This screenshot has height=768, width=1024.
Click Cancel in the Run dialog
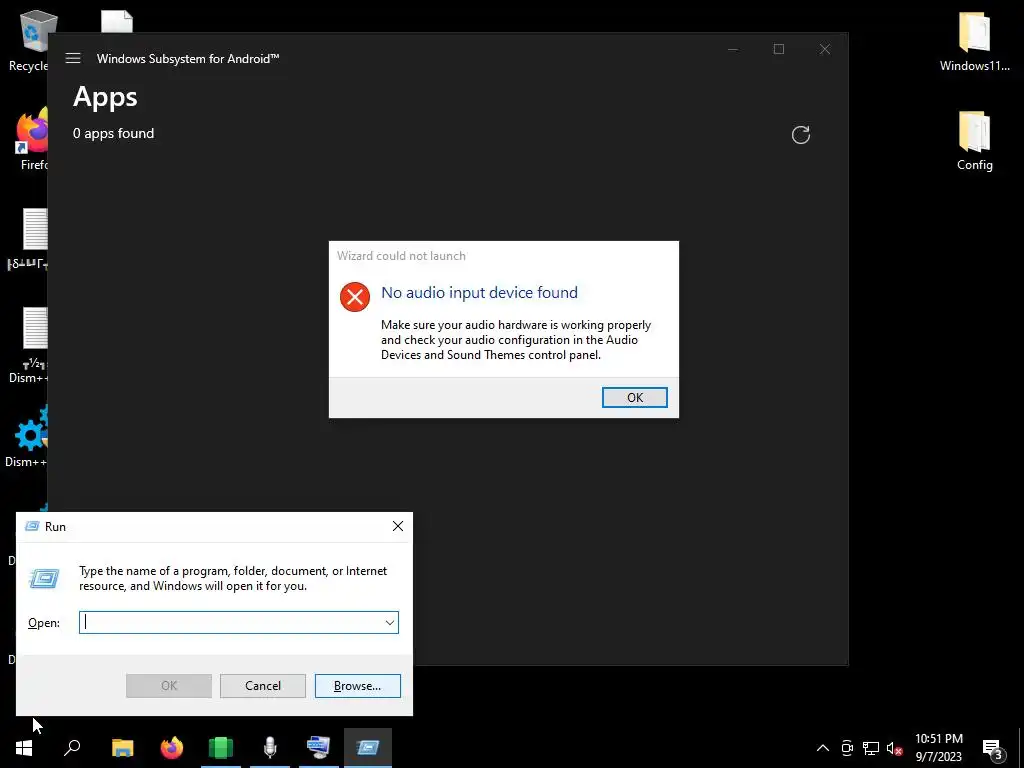coord(263,686)
